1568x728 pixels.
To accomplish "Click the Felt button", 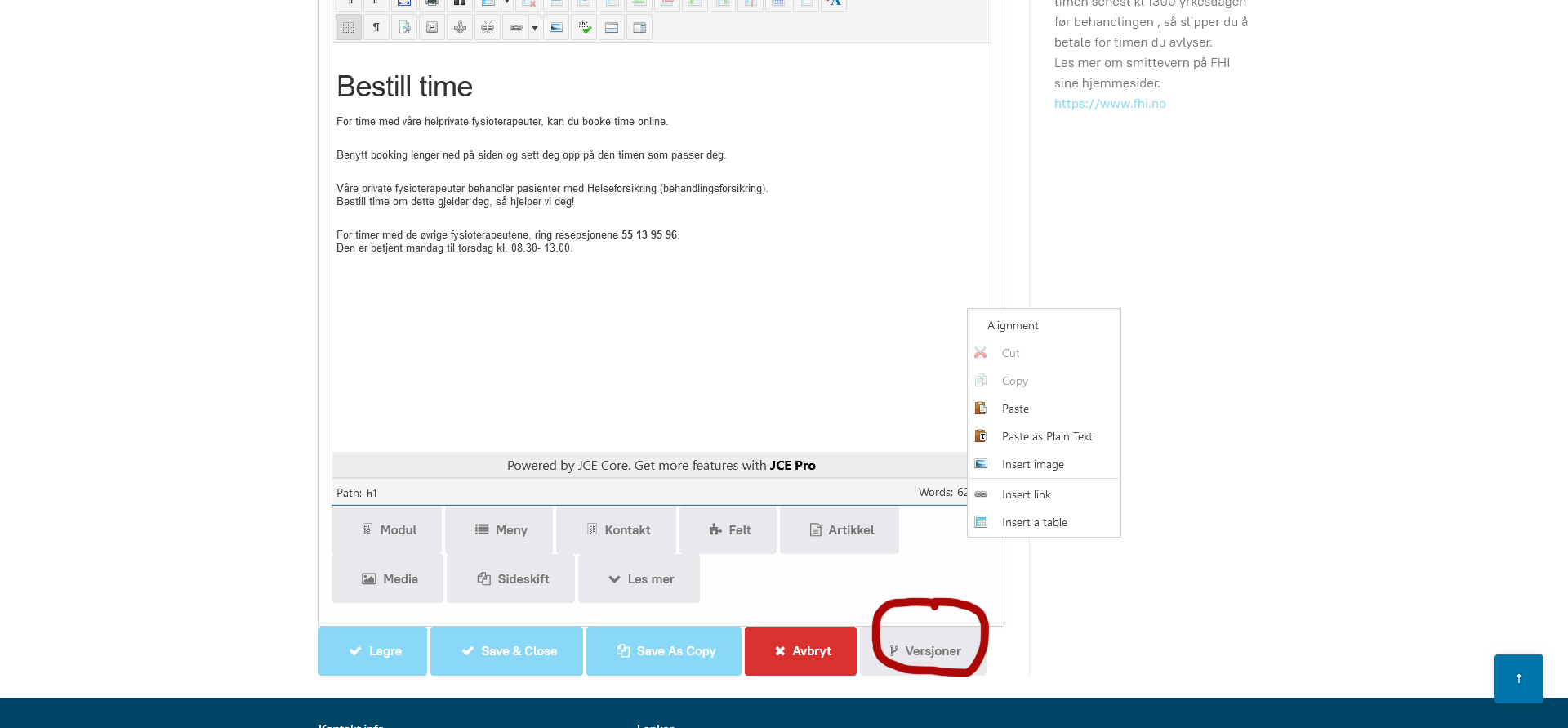I will (728, 529).
